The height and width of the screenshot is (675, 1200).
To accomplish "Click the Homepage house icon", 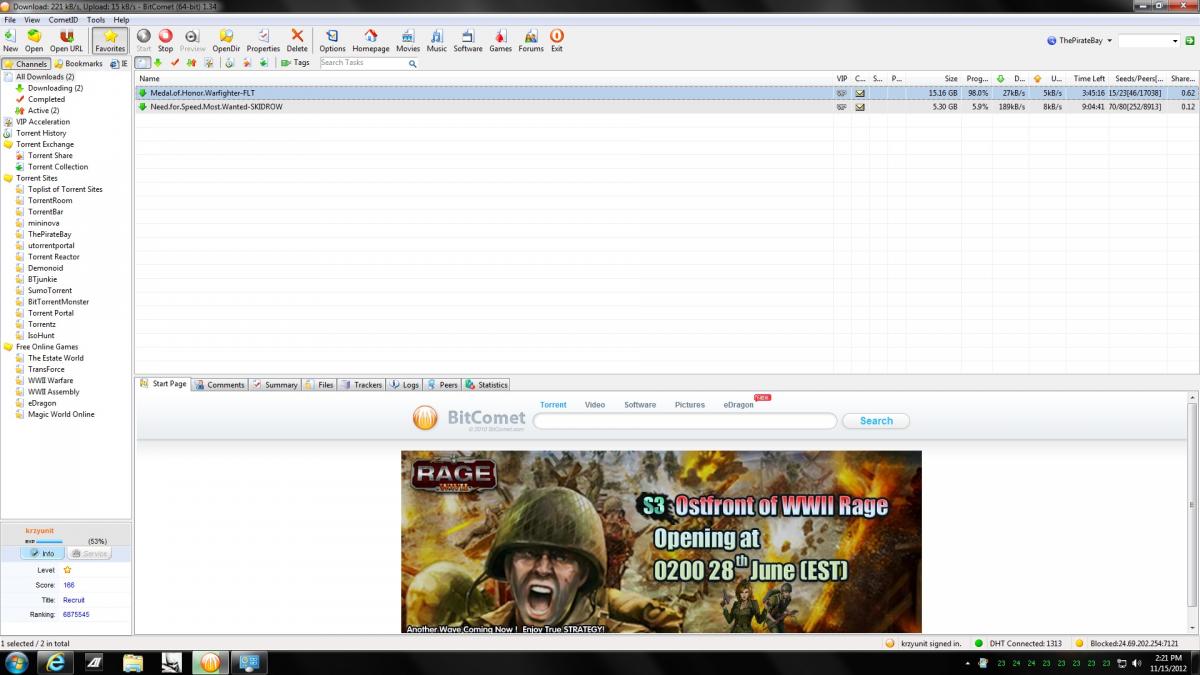I will coord(371,40).
